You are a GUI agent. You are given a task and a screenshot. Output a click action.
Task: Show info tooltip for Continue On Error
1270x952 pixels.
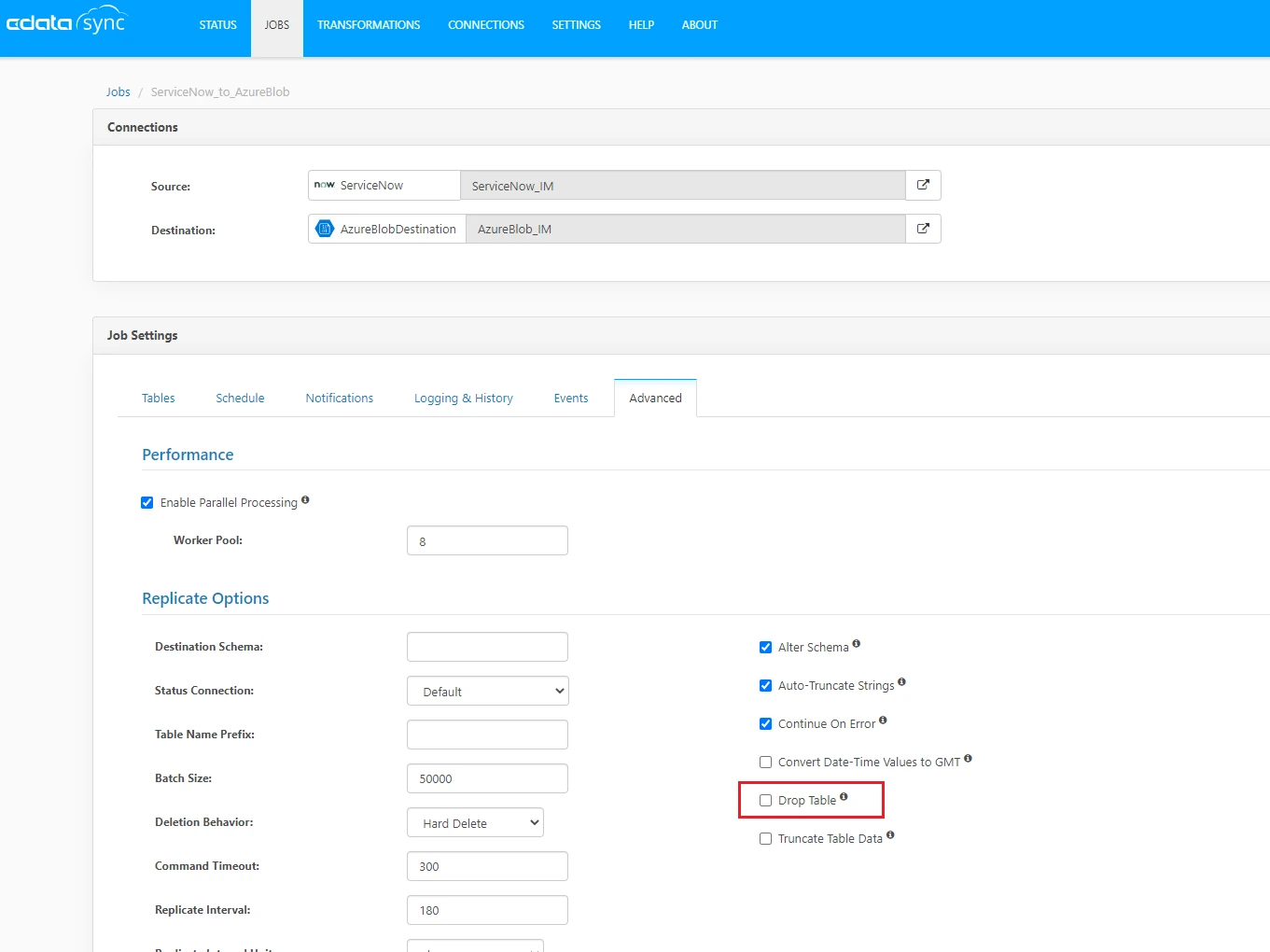883,721
